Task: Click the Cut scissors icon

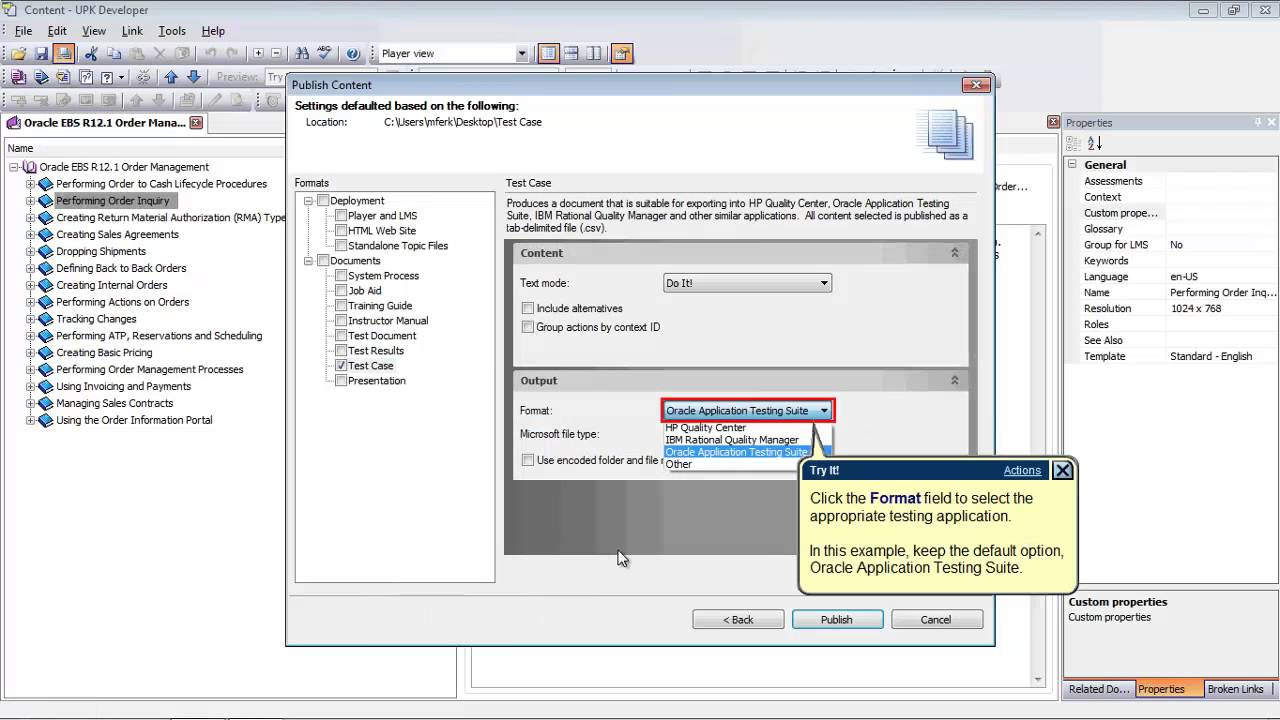Action: [91, 53]
